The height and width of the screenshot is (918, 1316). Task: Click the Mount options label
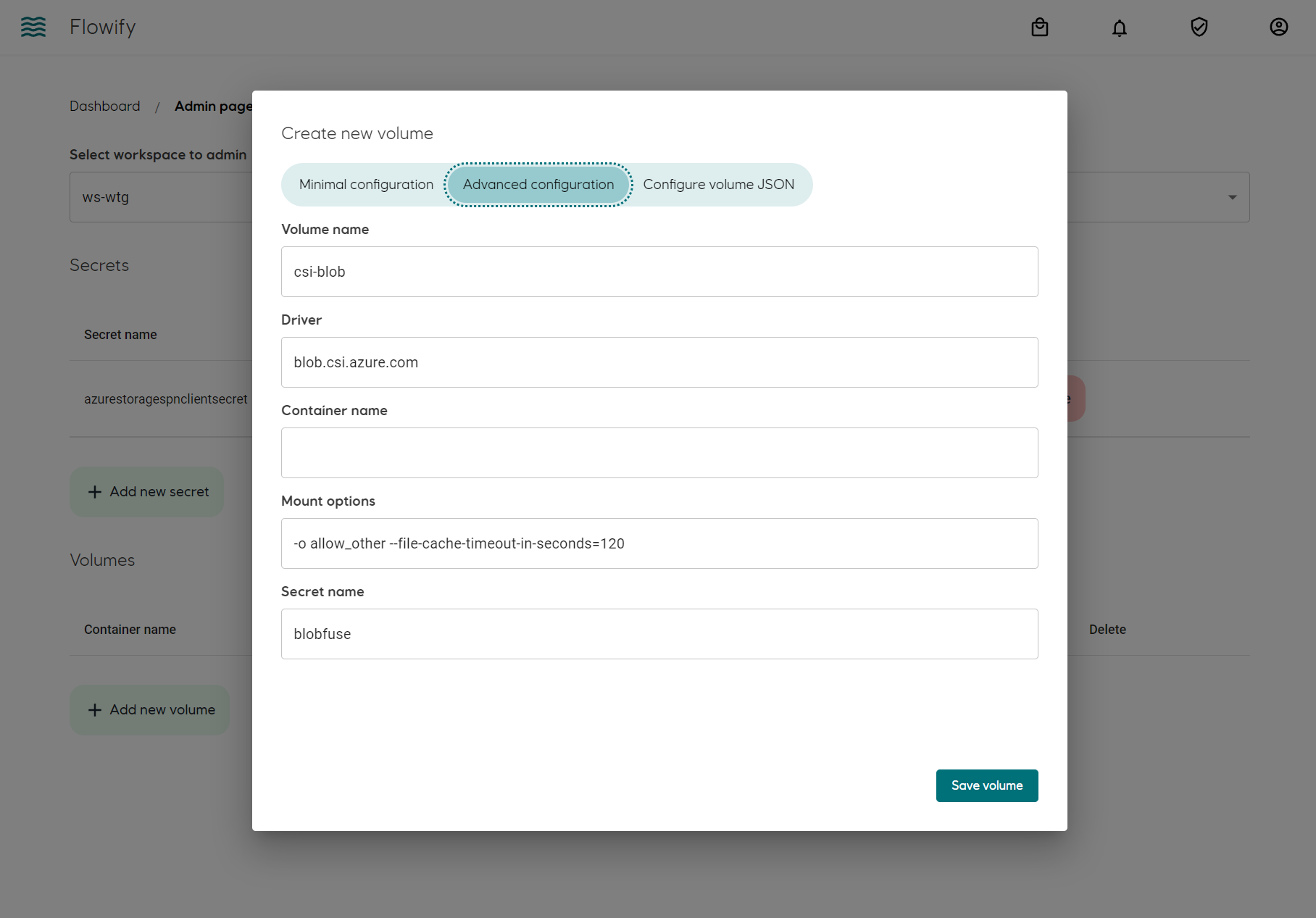click(x=328, y=501)
